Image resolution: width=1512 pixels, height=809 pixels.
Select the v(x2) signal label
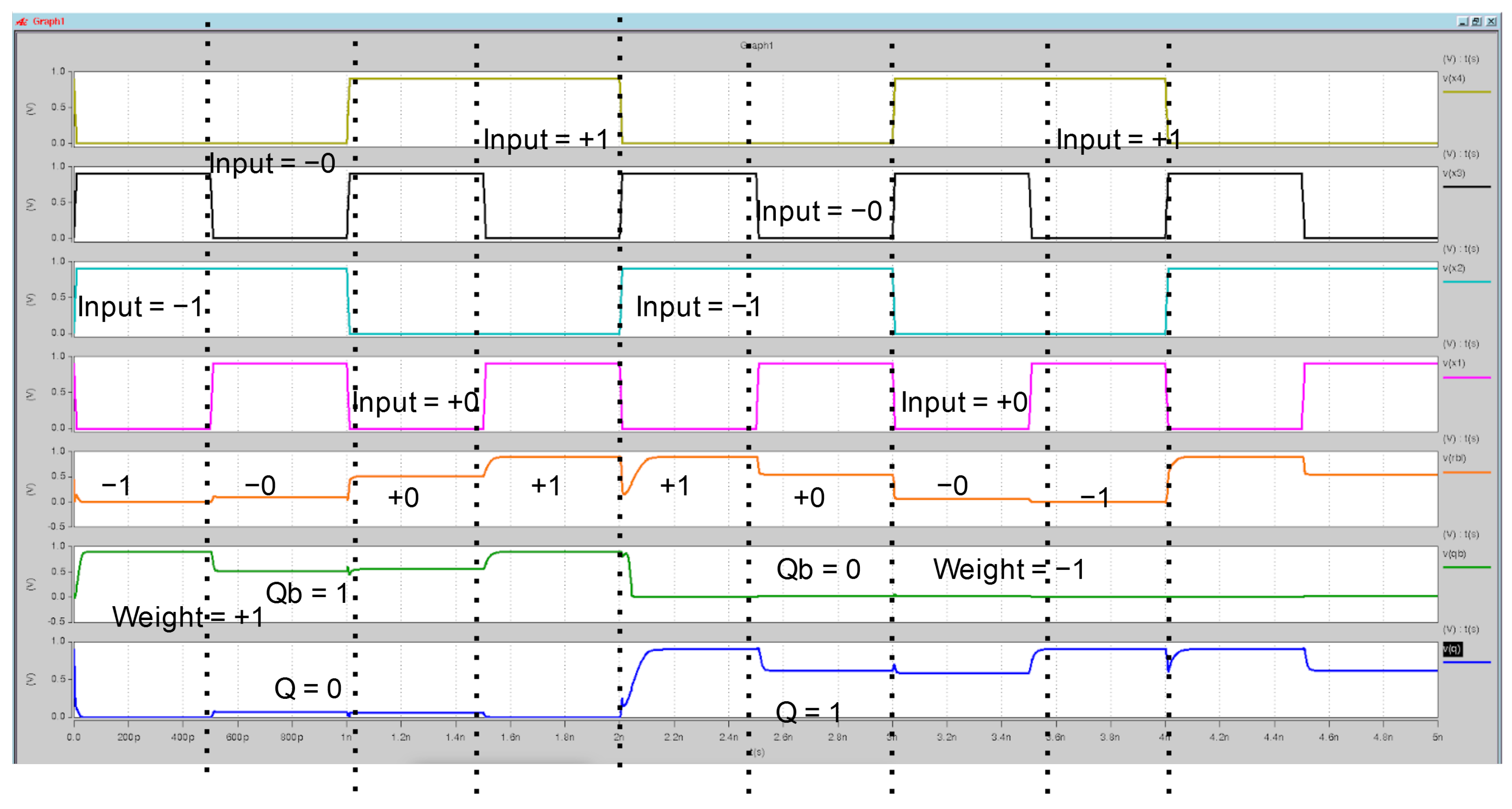pyautogui.click(x=1454, y=268)
